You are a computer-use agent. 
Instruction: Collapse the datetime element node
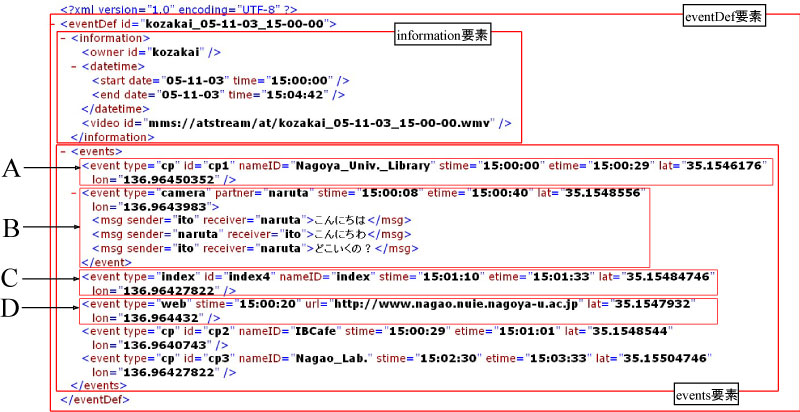[x=74, y=66]
